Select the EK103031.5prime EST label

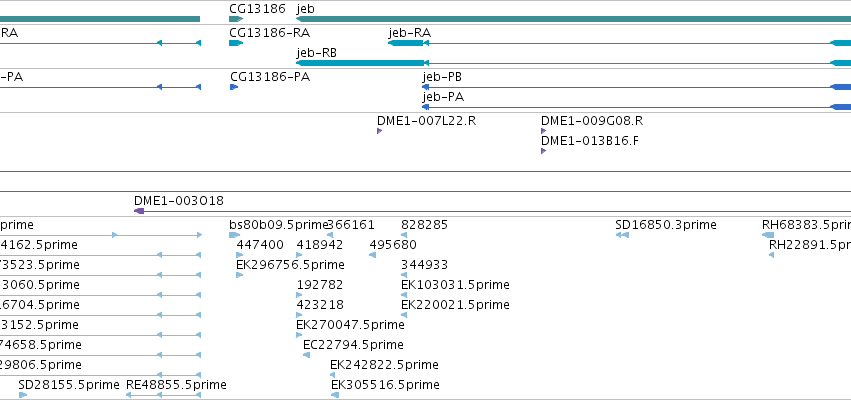pyautogui.click(x=455, y=285)
